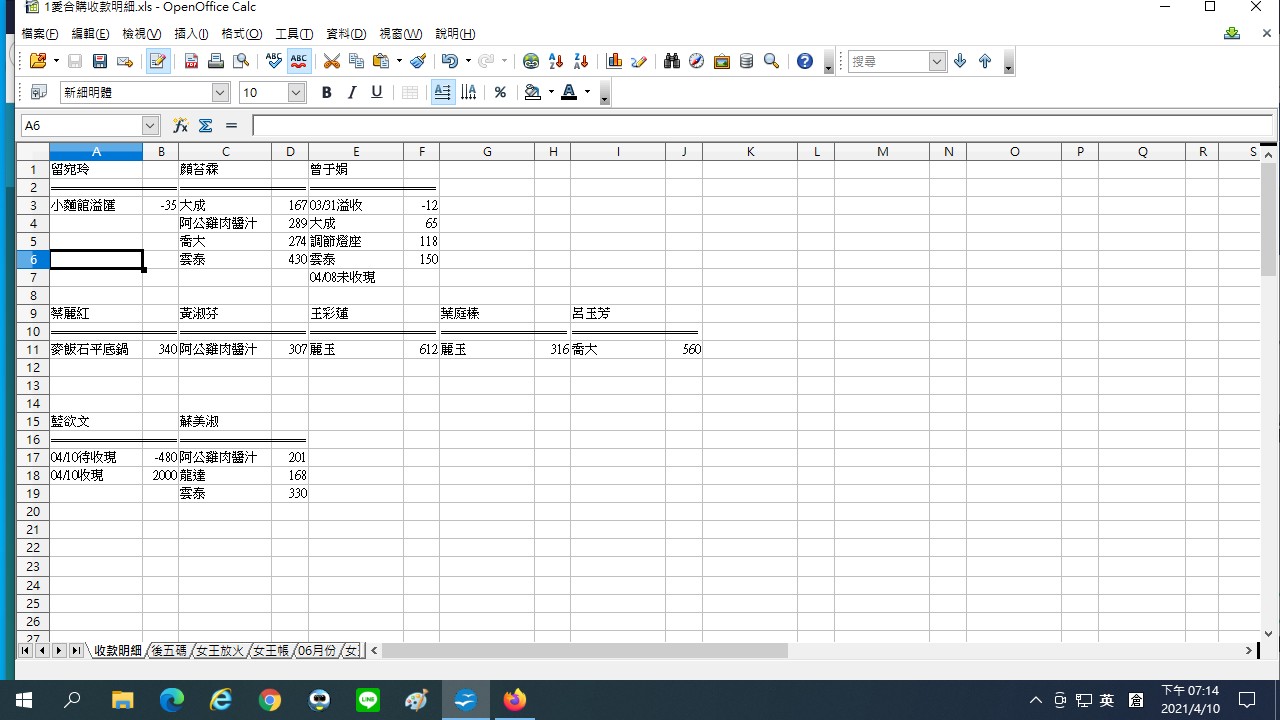This screenshot has height=720, width=1280.
Task: Toggle Bold formatting
Action: pos(326,93)
